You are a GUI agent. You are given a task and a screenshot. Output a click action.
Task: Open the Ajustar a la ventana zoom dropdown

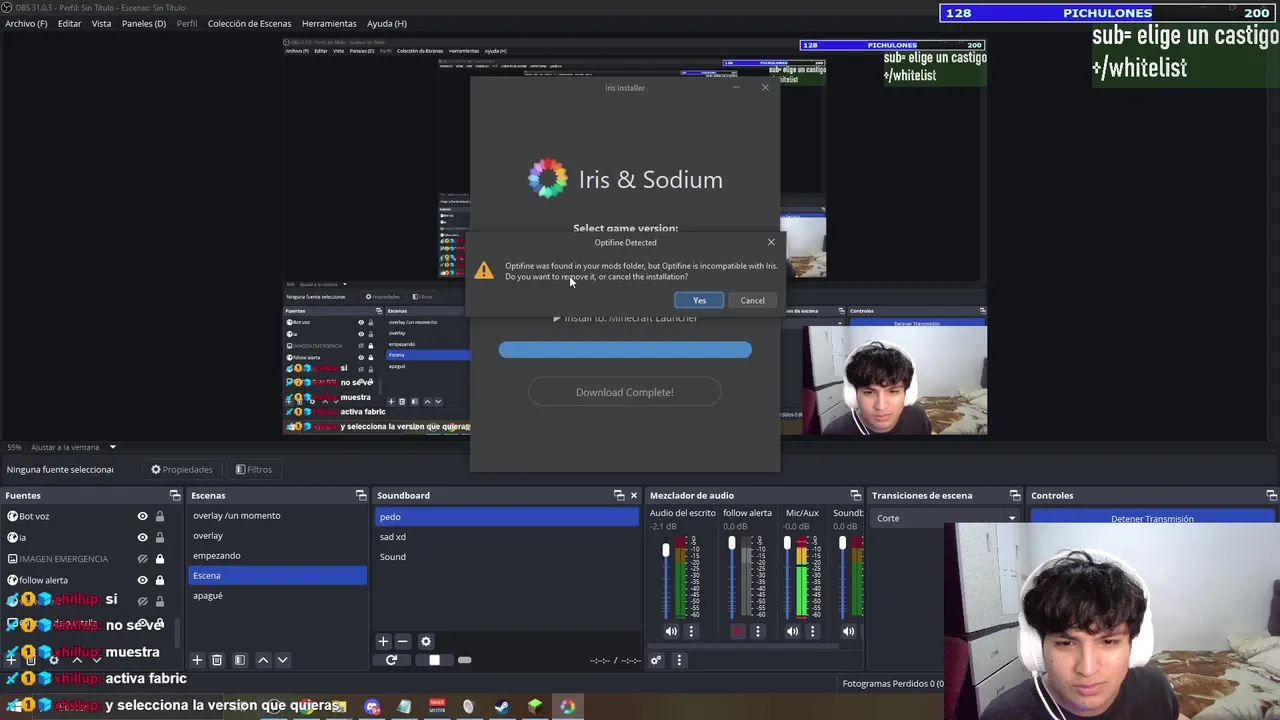tap(73, 447)
